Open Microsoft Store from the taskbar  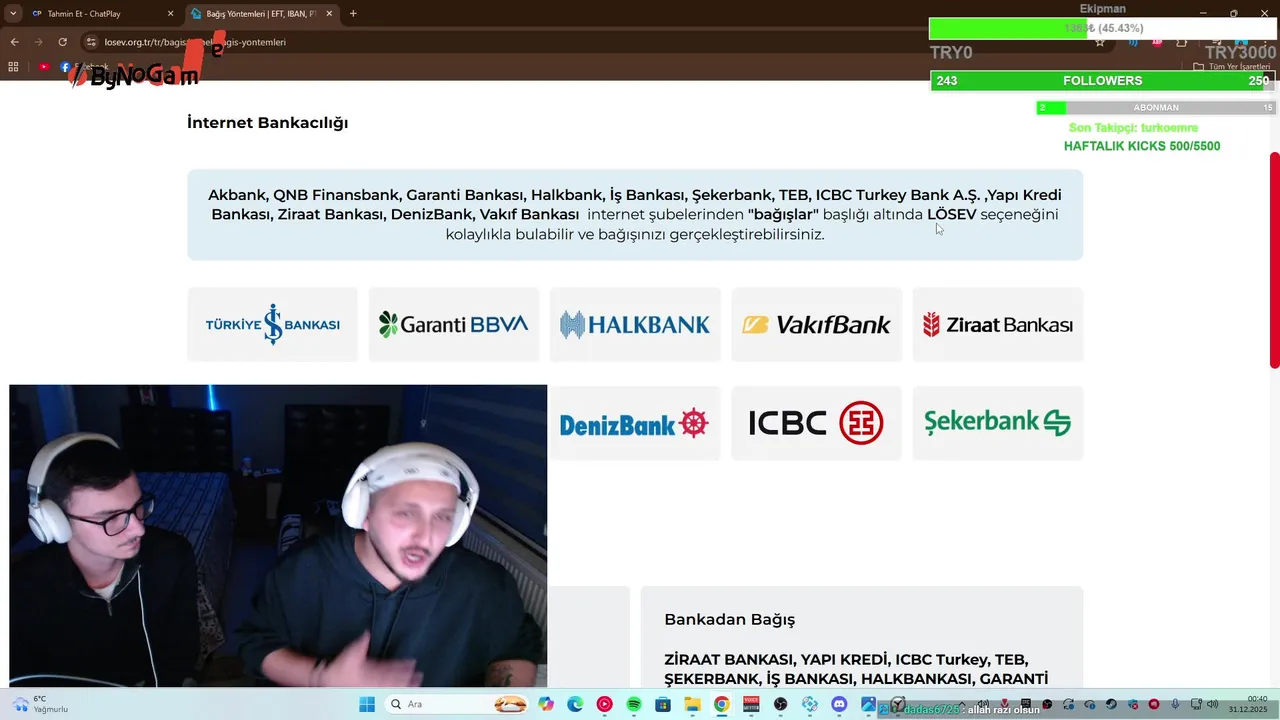tap(663, 705)
